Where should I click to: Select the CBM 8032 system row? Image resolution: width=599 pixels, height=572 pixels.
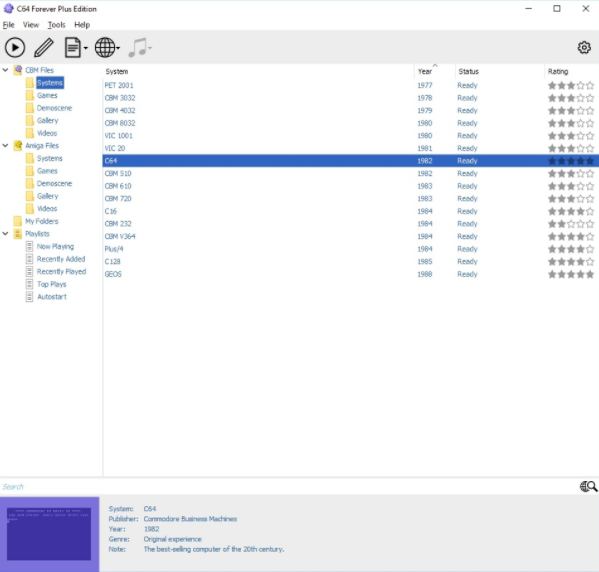click(x=351, y=123)
